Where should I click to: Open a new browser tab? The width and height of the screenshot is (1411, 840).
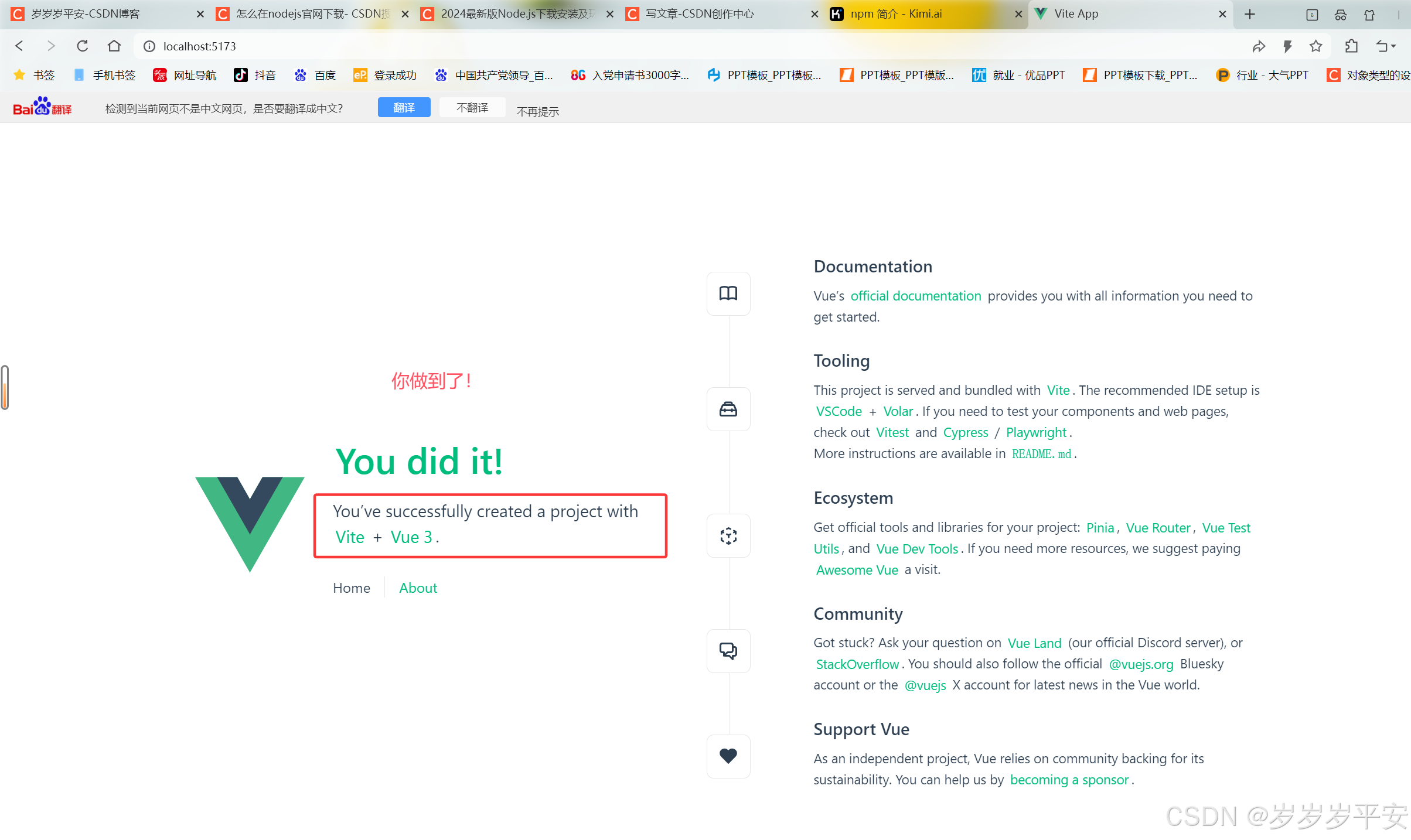click(1249, 14)
